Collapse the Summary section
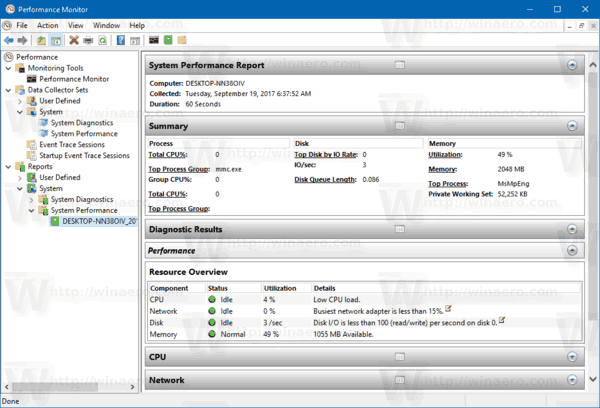 (x=572, y=126)
